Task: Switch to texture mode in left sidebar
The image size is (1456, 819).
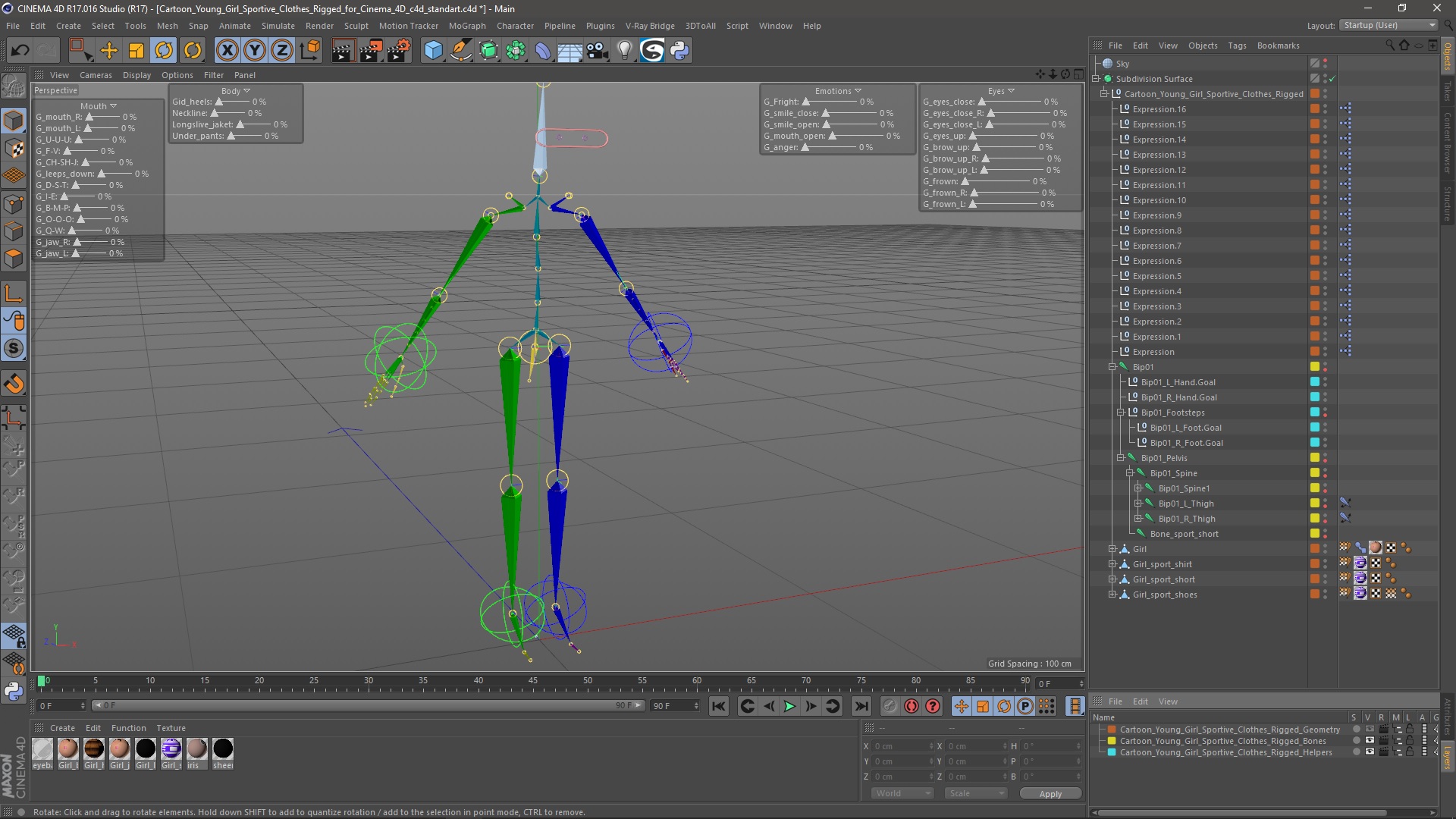Action: (x=14, y=148)
